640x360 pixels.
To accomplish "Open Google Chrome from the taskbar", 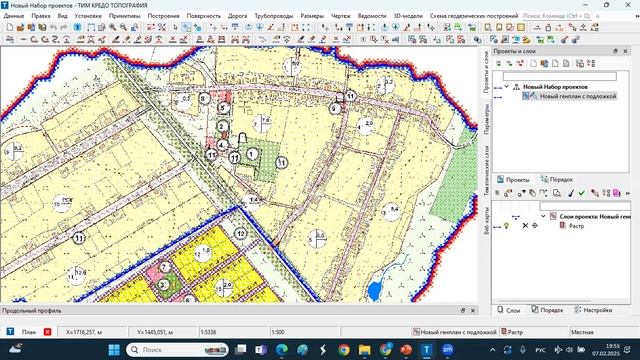I will 344,350.
